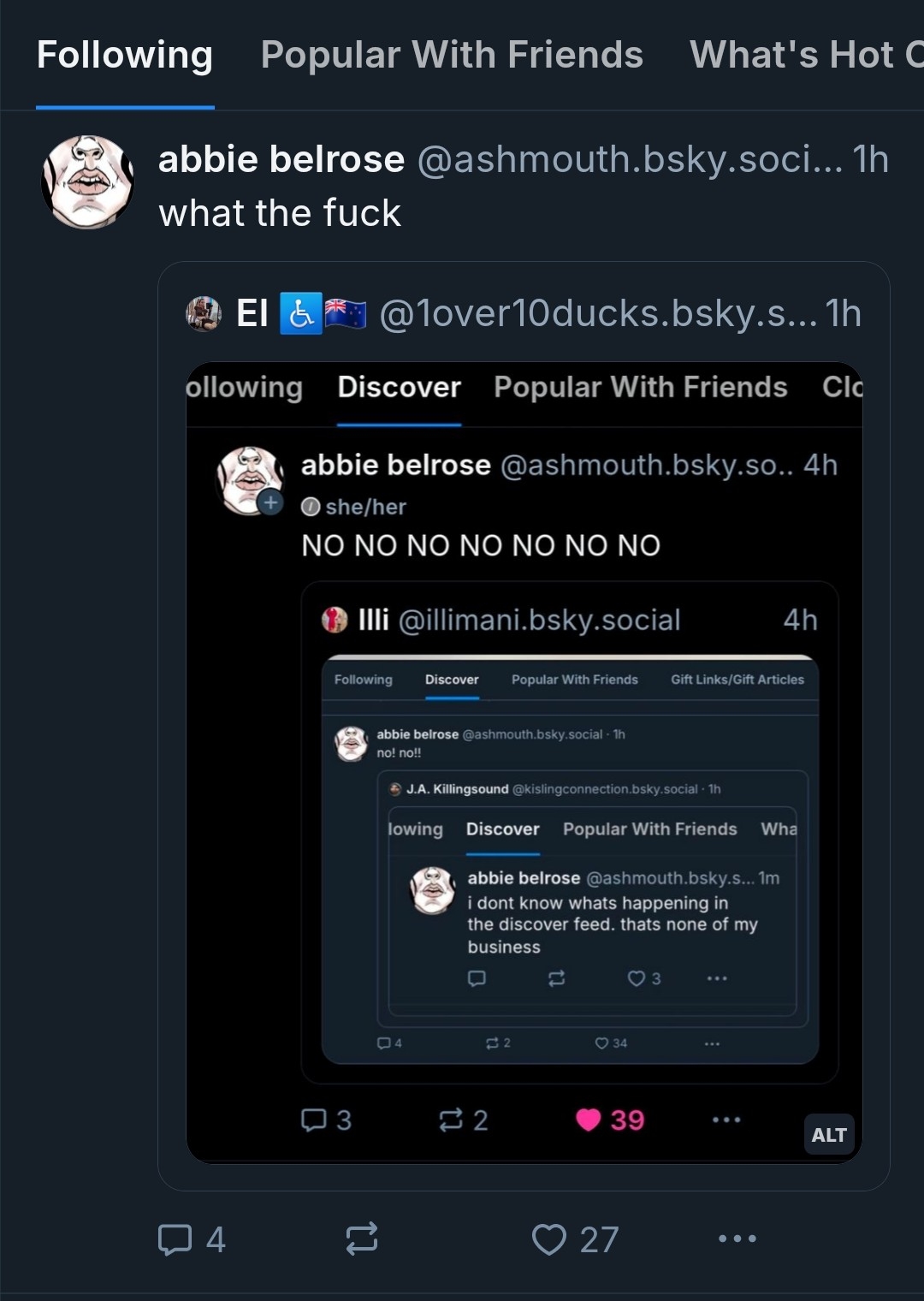
Task: Tap the small heart showing 34 likes
Action: 602,1043
